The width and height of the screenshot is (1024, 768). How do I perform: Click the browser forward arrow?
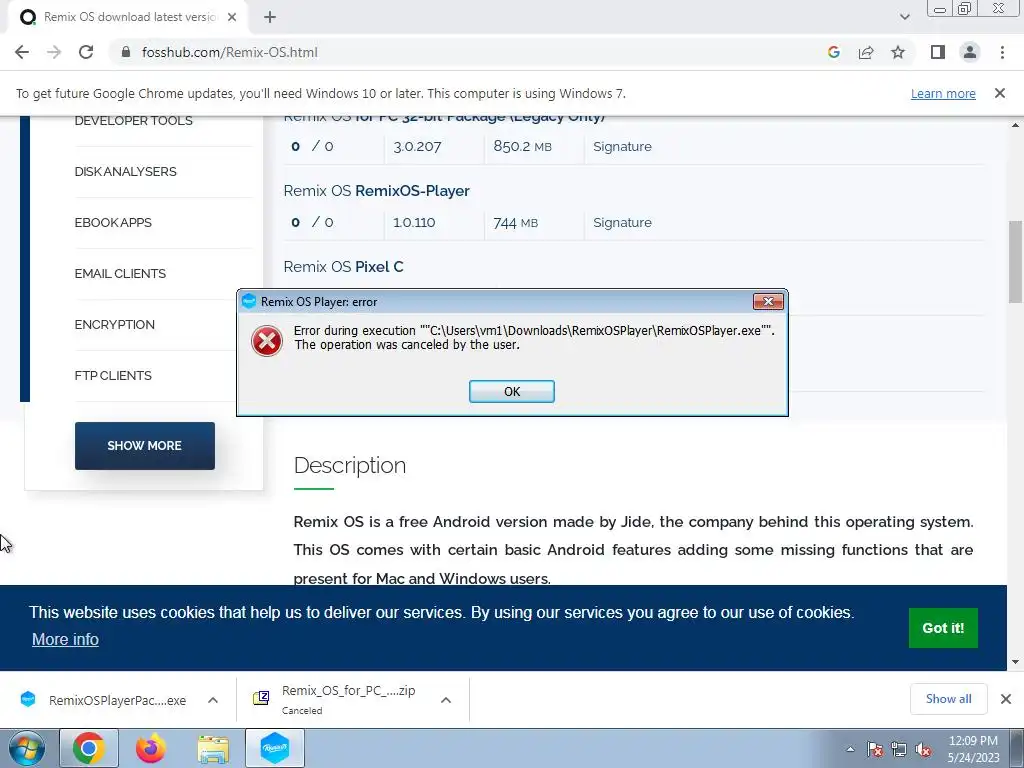point(54,52)
